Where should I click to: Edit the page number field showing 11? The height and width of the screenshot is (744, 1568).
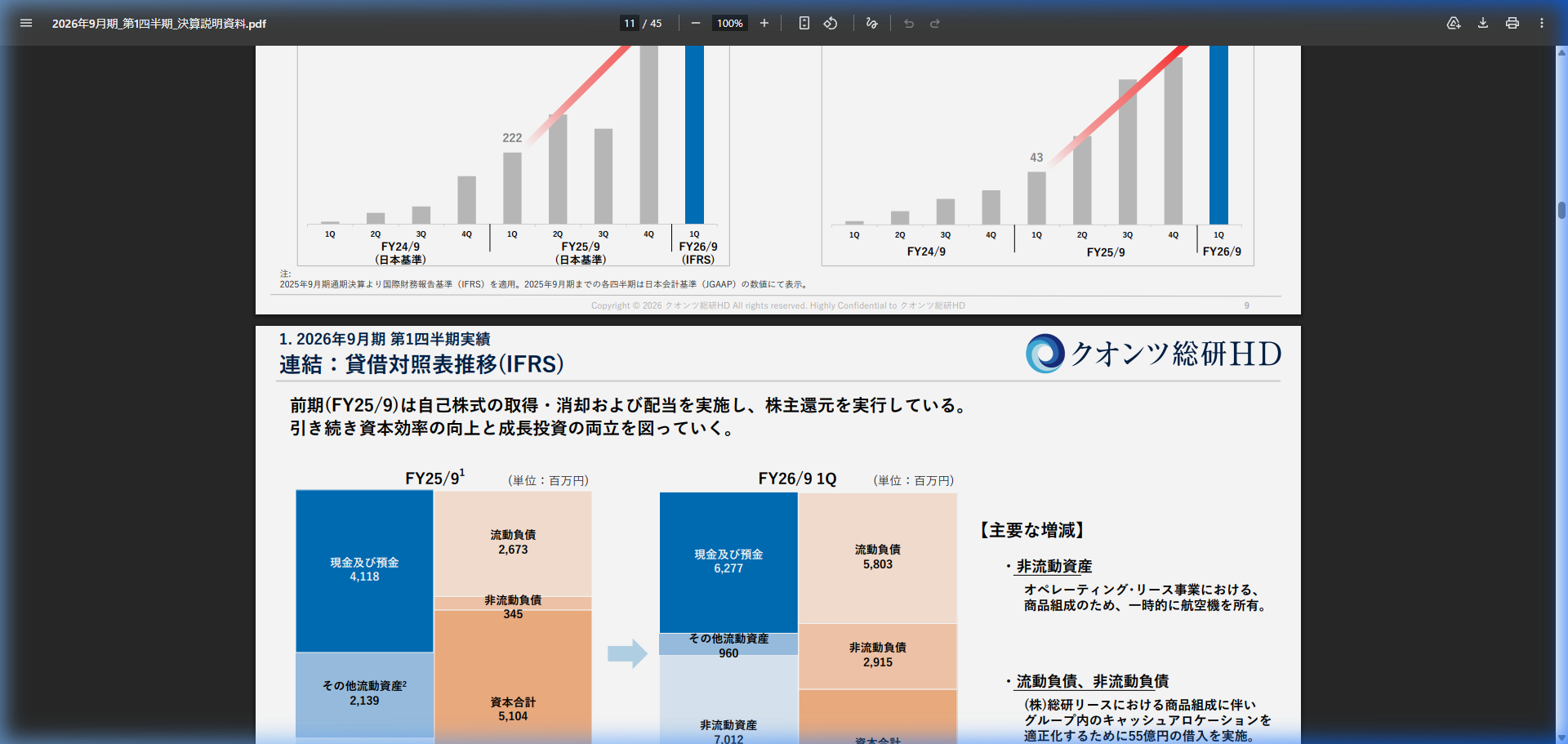coord(629,23)
